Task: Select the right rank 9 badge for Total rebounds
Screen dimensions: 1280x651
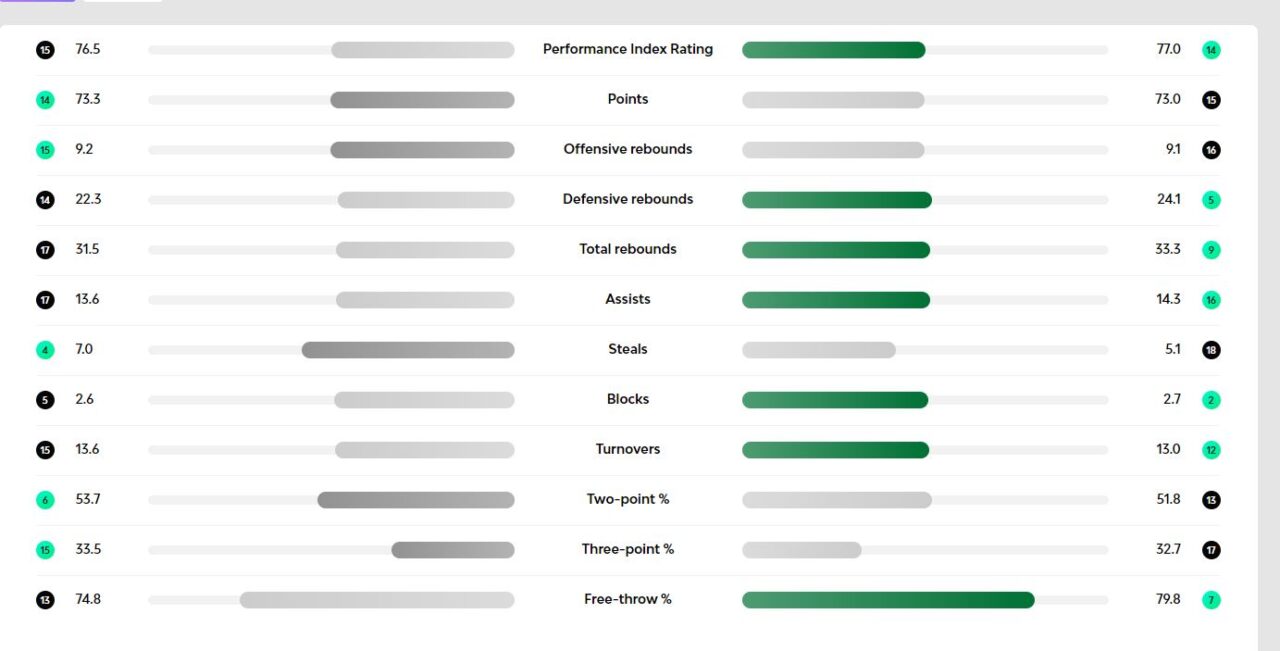Action: [1211, 250]
